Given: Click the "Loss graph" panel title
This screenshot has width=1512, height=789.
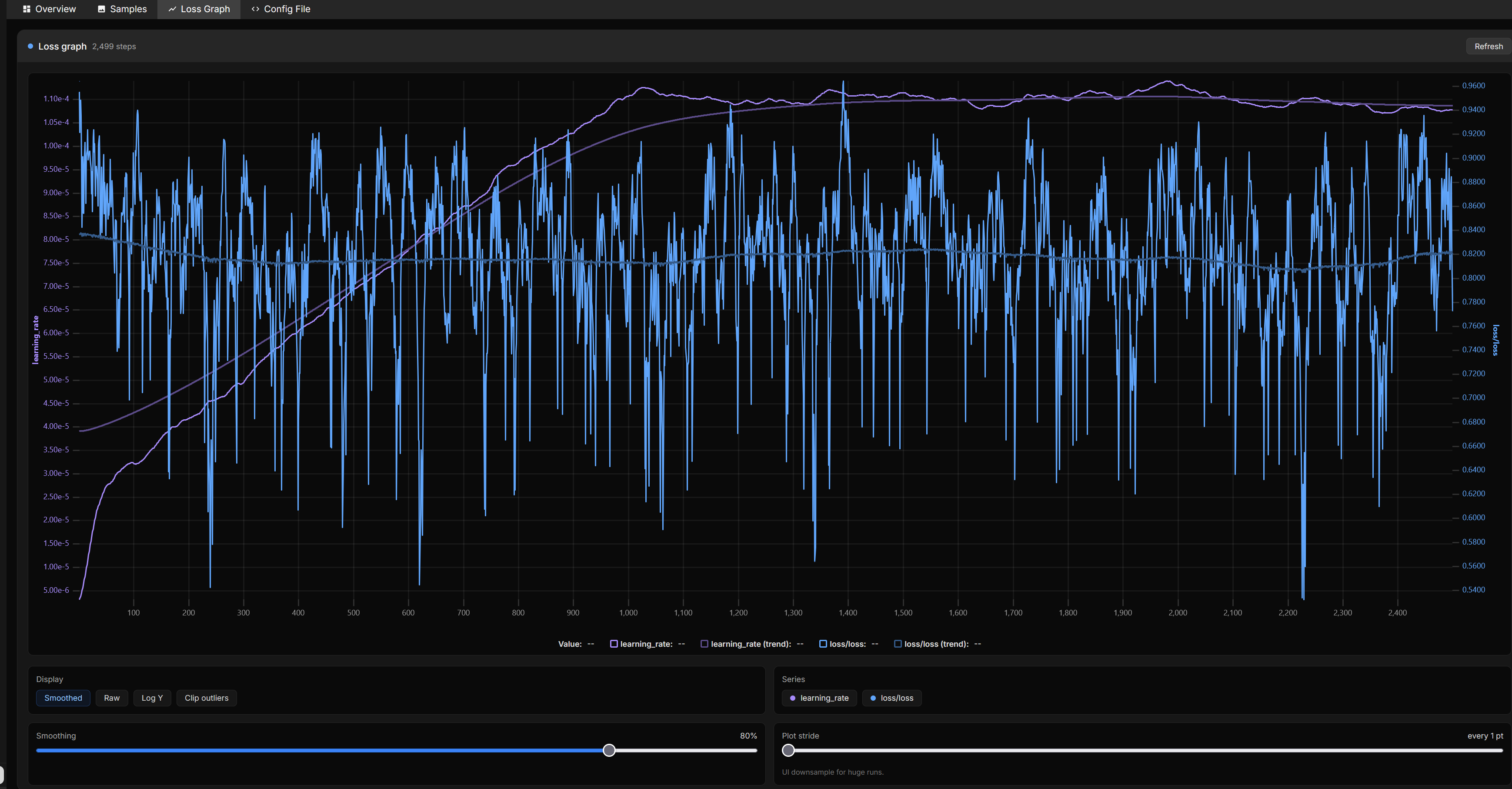Looking at the screenshot, I should [x=62, y=47].
